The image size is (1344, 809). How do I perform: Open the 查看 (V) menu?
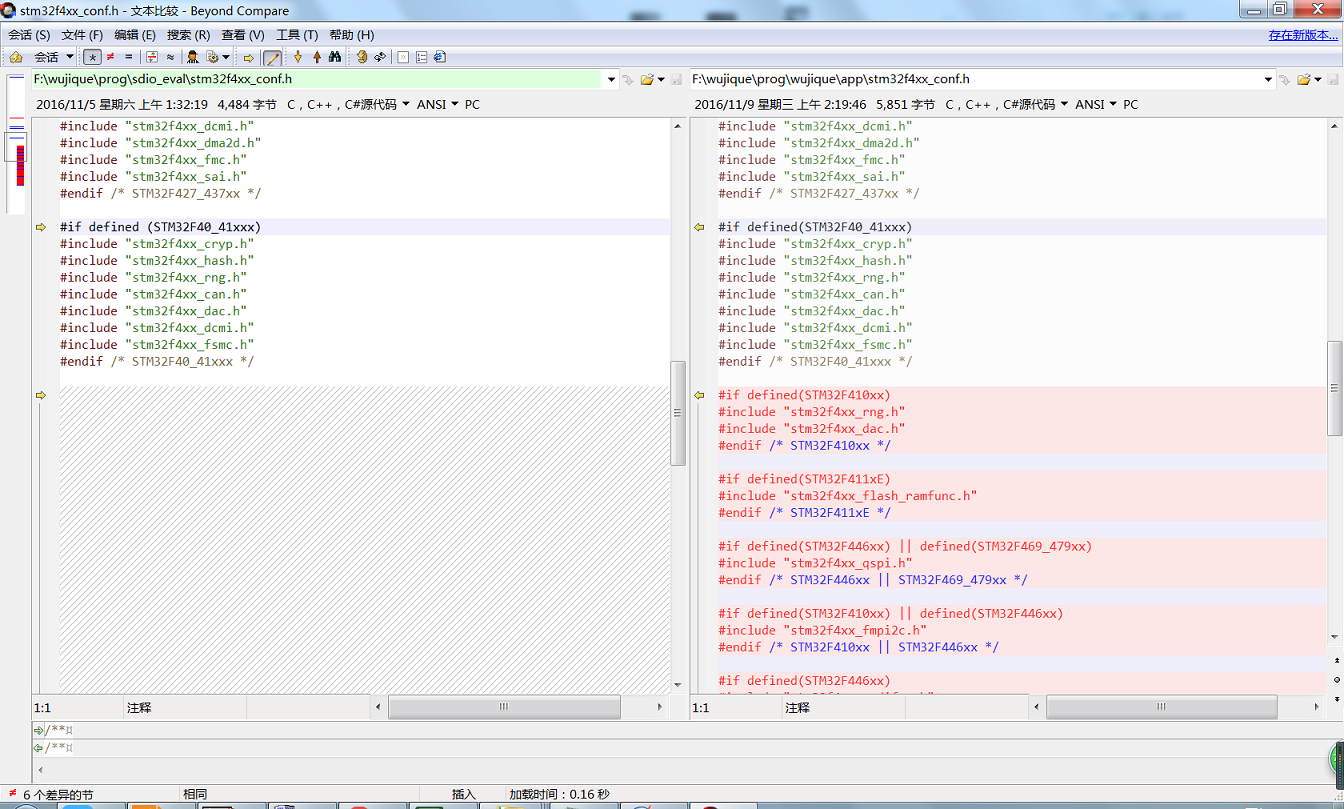242,35
